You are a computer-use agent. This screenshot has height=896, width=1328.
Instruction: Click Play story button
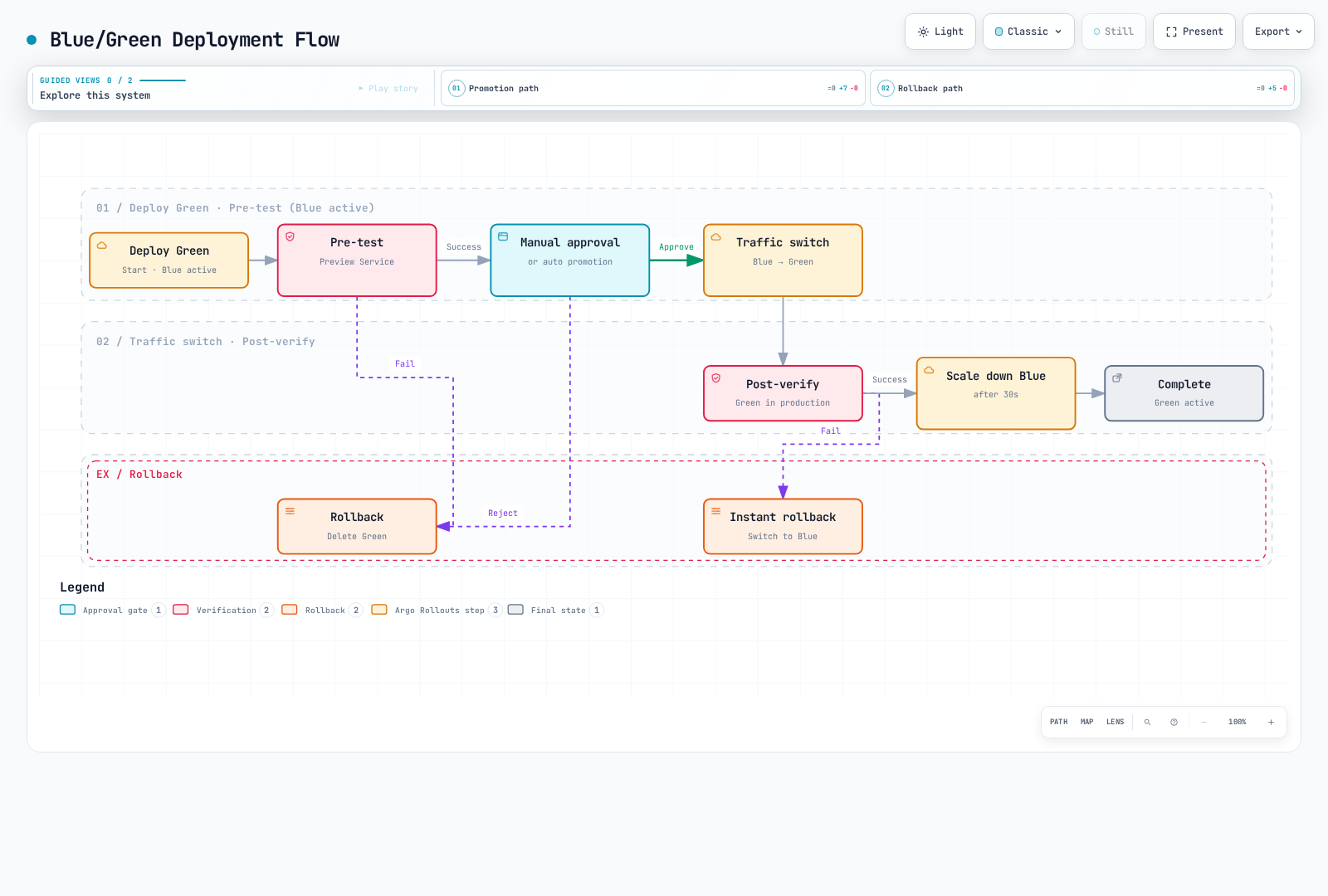(388, 88)
